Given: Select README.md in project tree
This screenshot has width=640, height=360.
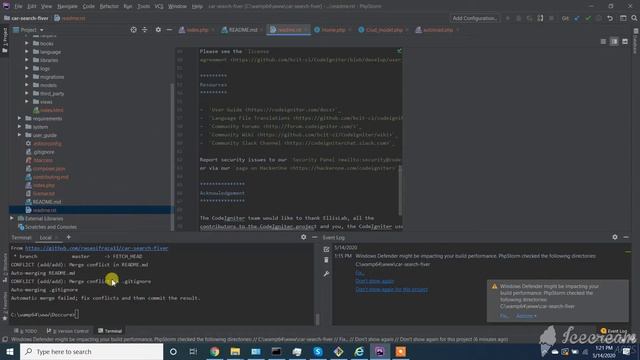Looking at the screenshot, I should pyautogui.click(x=47, y=202).
